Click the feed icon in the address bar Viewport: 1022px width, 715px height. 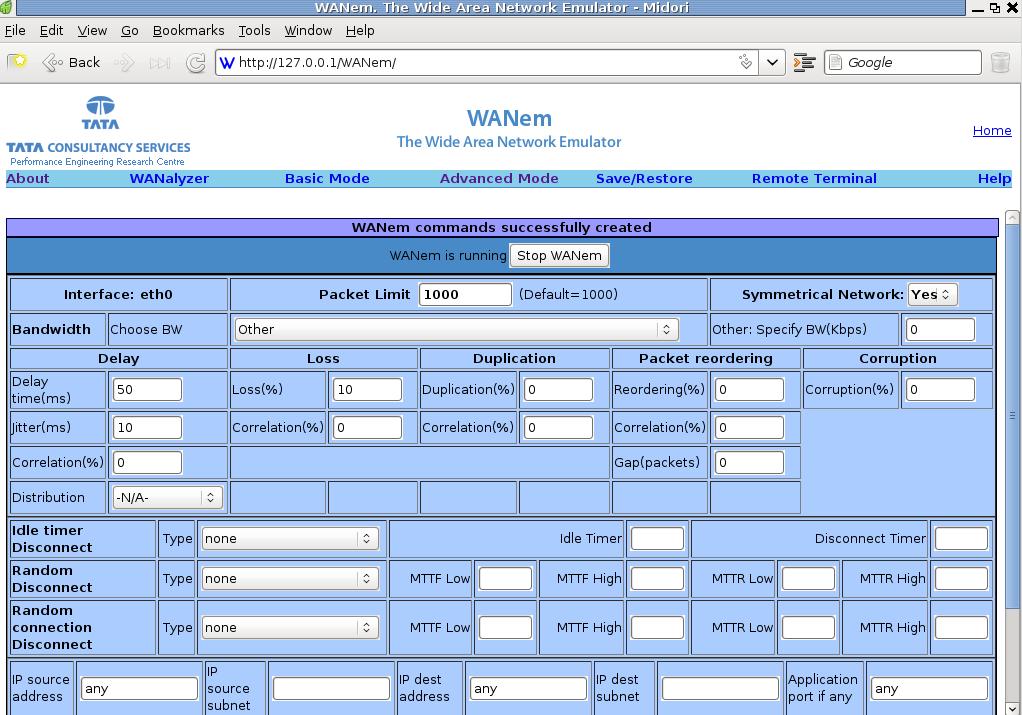745,62
